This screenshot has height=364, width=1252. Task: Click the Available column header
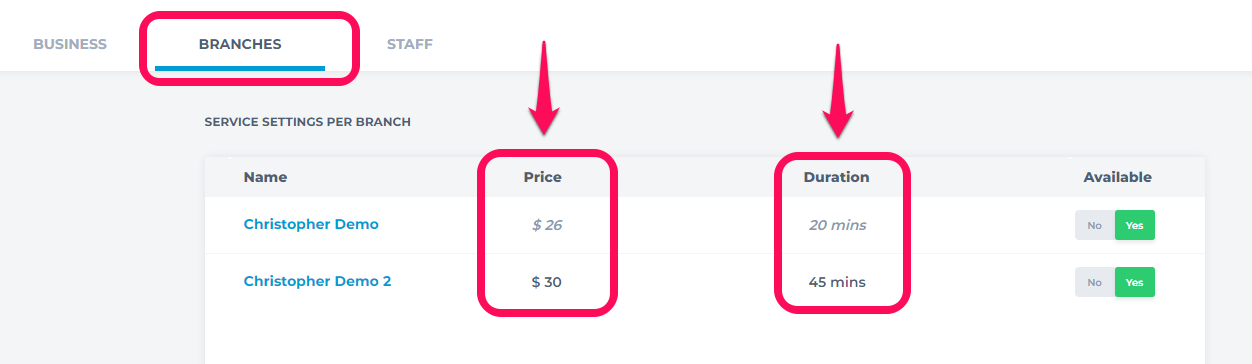pyautogui.click(x=1118, y=177)
